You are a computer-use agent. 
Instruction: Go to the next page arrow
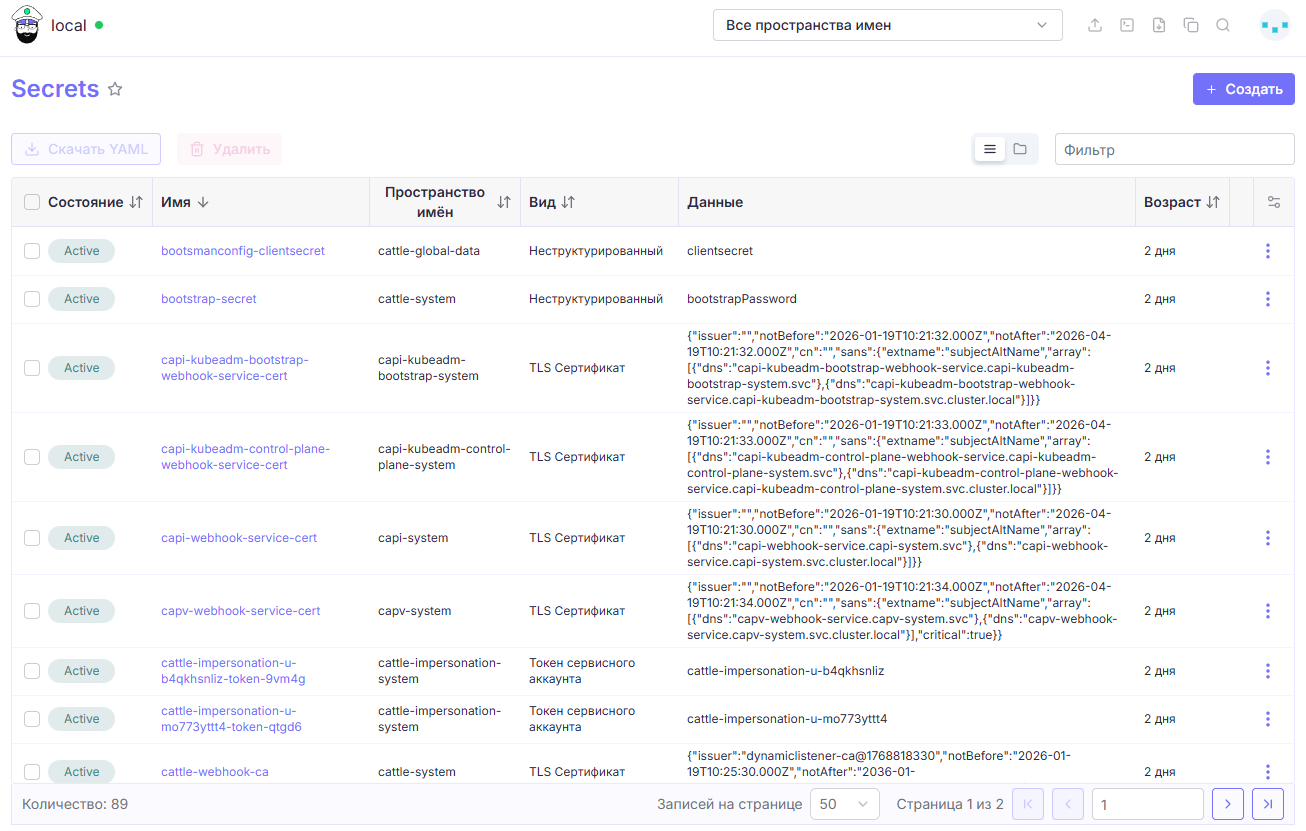click(x=1228, y=804)
